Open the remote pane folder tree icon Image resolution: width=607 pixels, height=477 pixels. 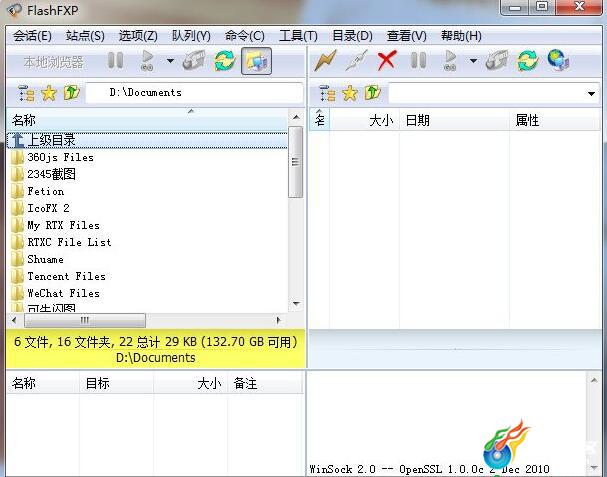pos(328,93)
